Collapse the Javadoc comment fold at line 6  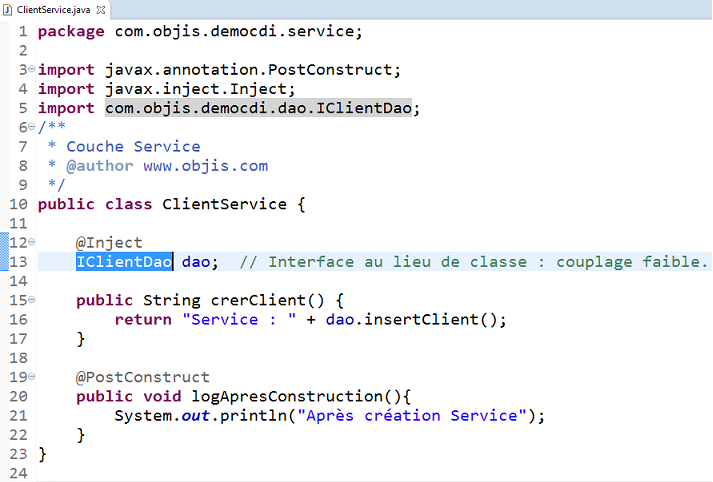tap(31, 127)
